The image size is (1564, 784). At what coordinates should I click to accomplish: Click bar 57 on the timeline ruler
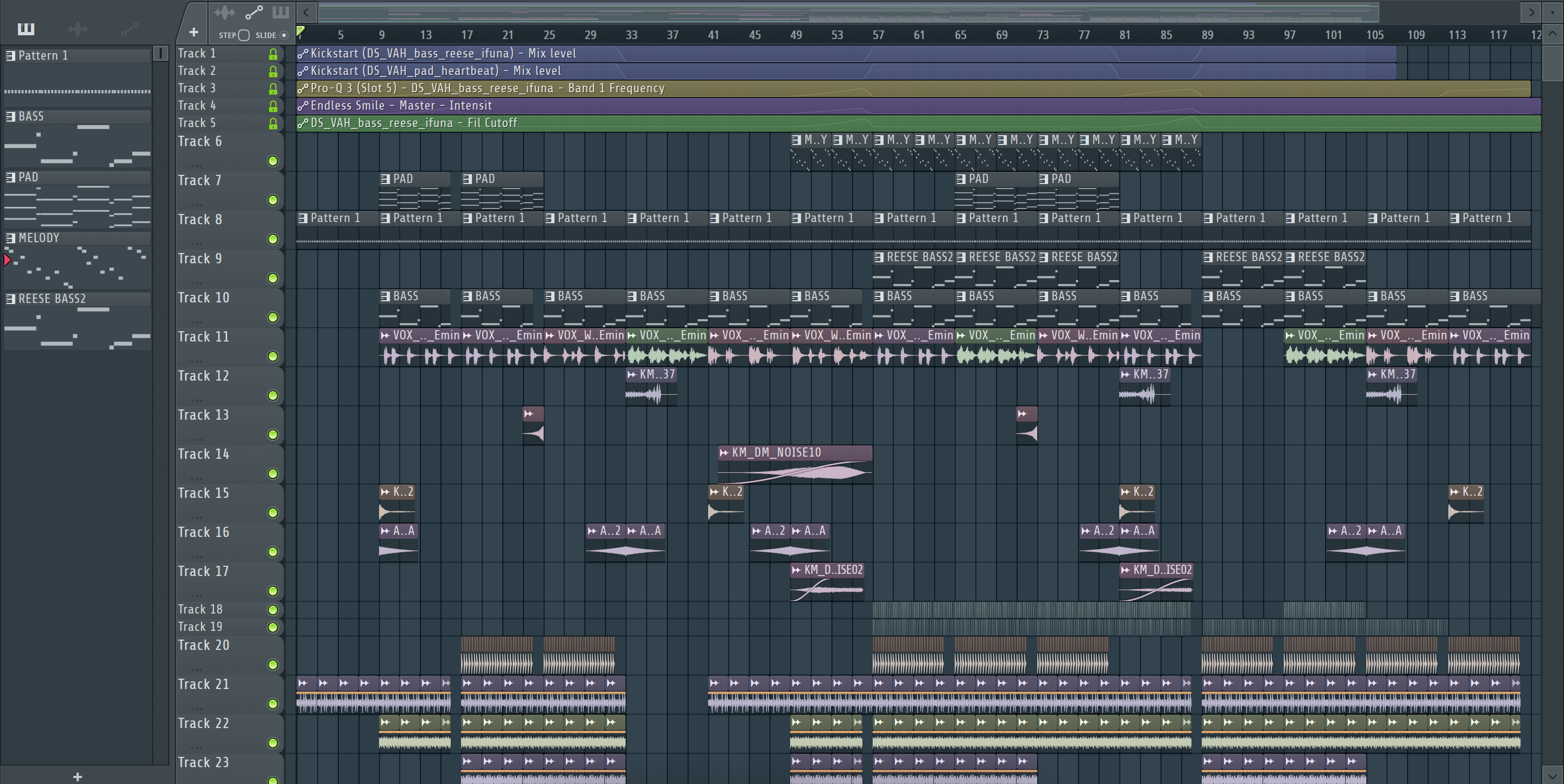(x=878, y=35)
